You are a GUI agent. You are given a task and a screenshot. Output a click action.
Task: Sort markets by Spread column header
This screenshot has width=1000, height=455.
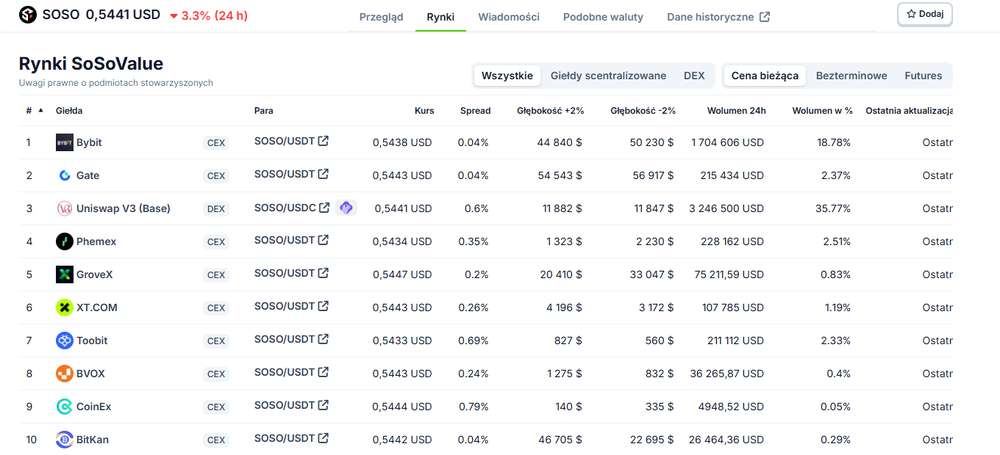click(475, 110)
